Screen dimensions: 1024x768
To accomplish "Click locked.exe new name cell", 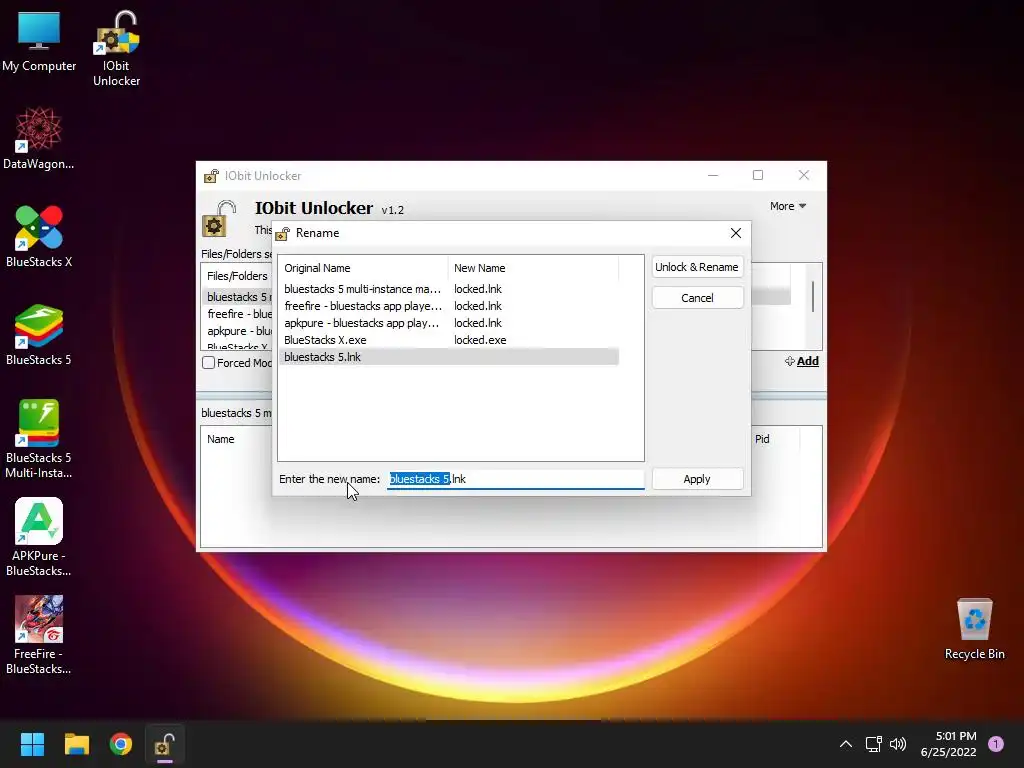I will pos(480,340).
